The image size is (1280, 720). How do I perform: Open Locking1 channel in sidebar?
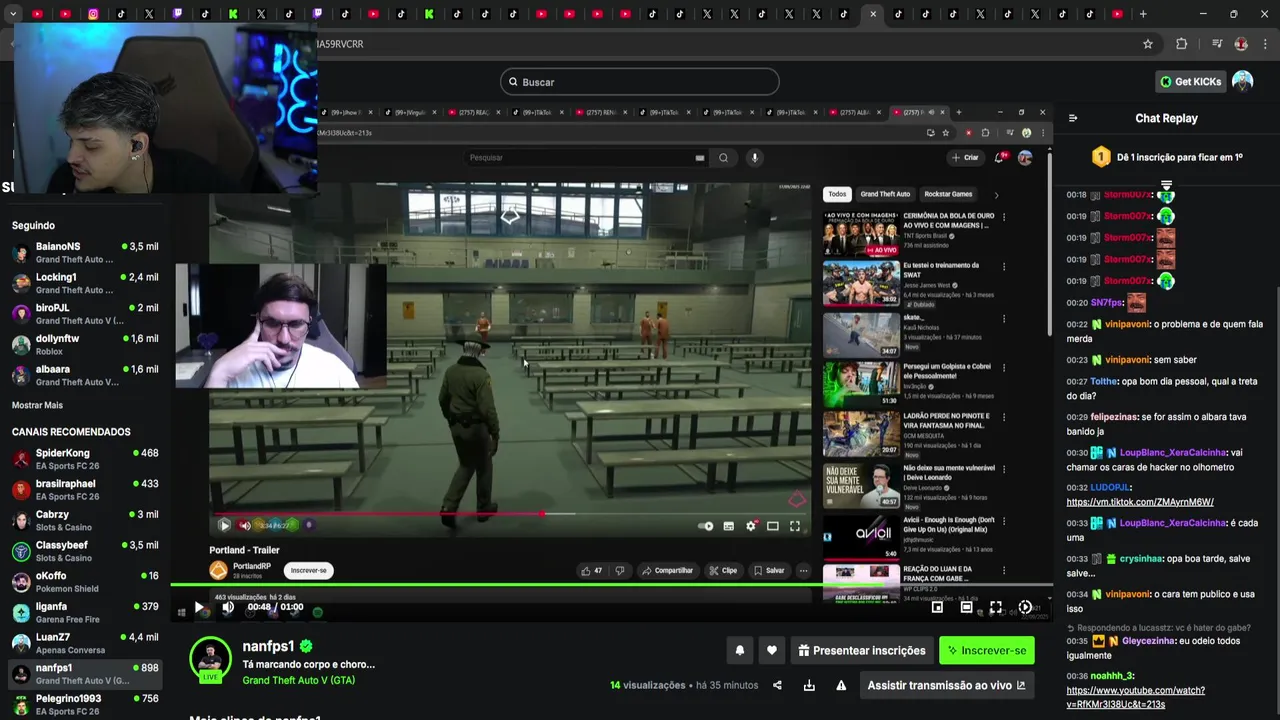point(85,283)
